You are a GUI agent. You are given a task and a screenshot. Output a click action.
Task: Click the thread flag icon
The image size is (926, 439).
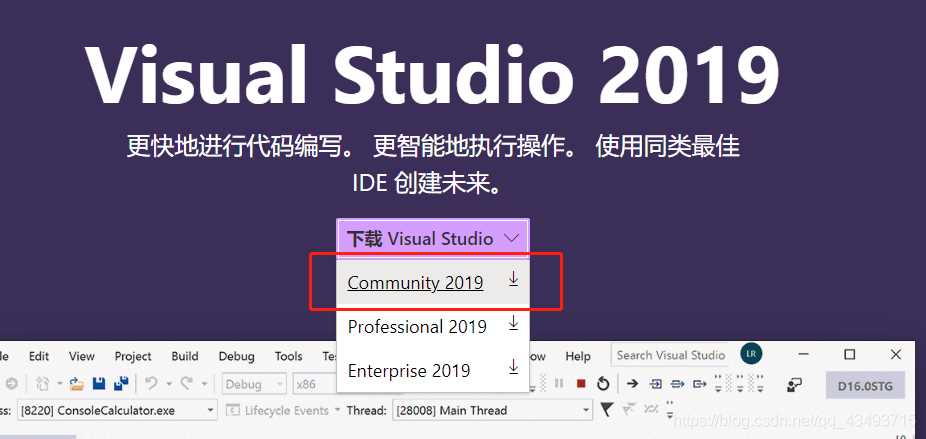tap(607, 409)
